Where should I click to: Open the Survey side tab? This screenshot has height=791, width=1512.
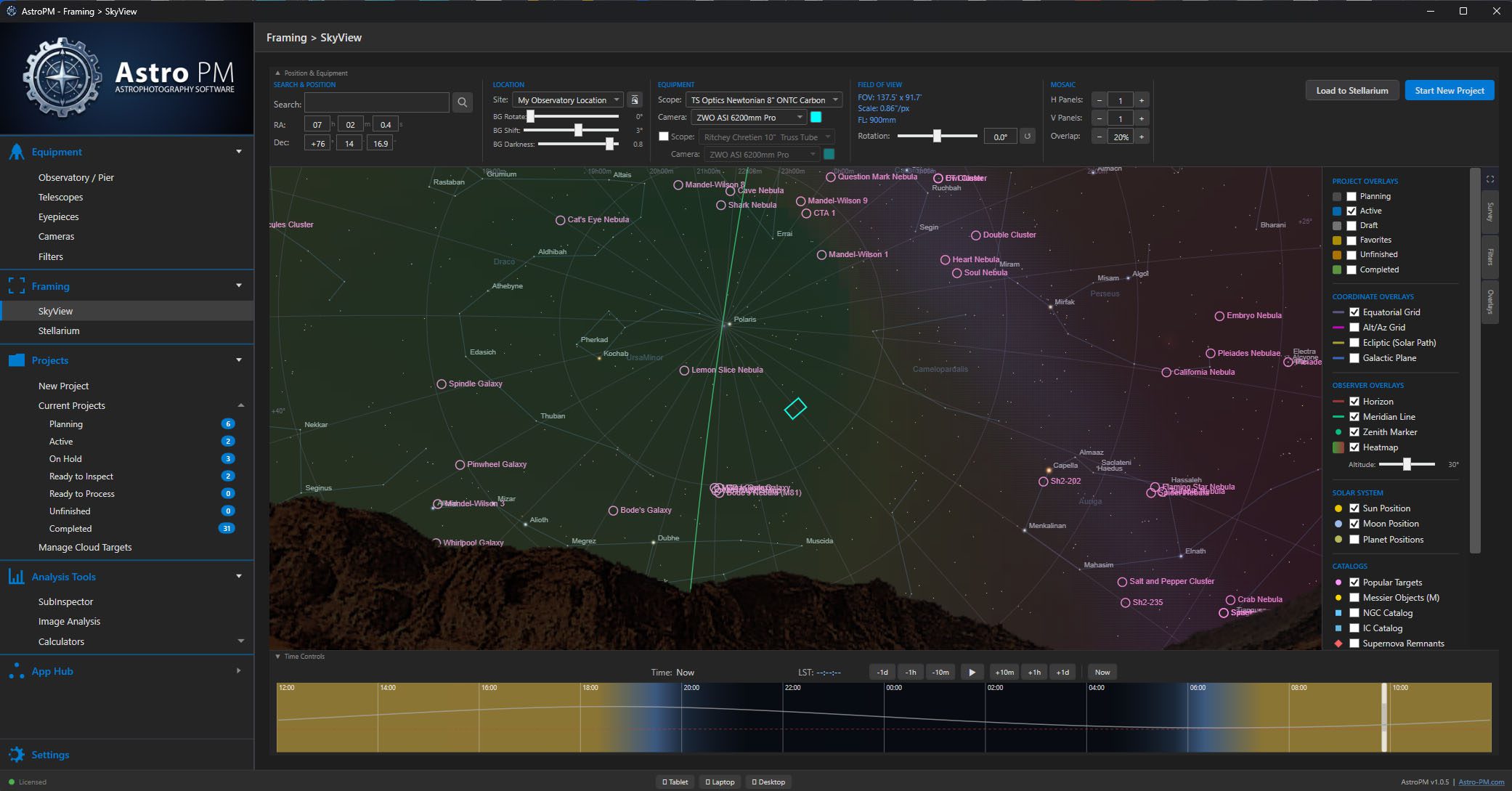click(x=1489, y=212)
